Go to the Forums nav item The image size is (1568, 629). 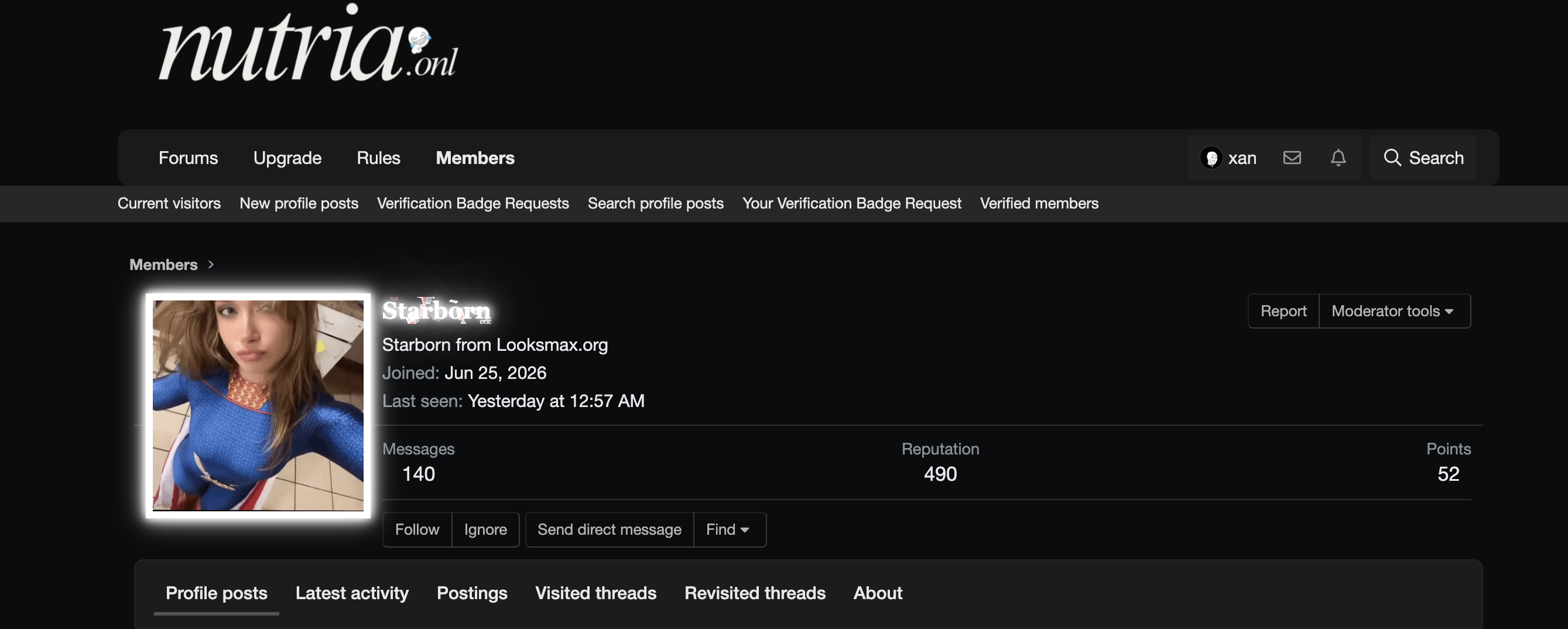(188, 158)
